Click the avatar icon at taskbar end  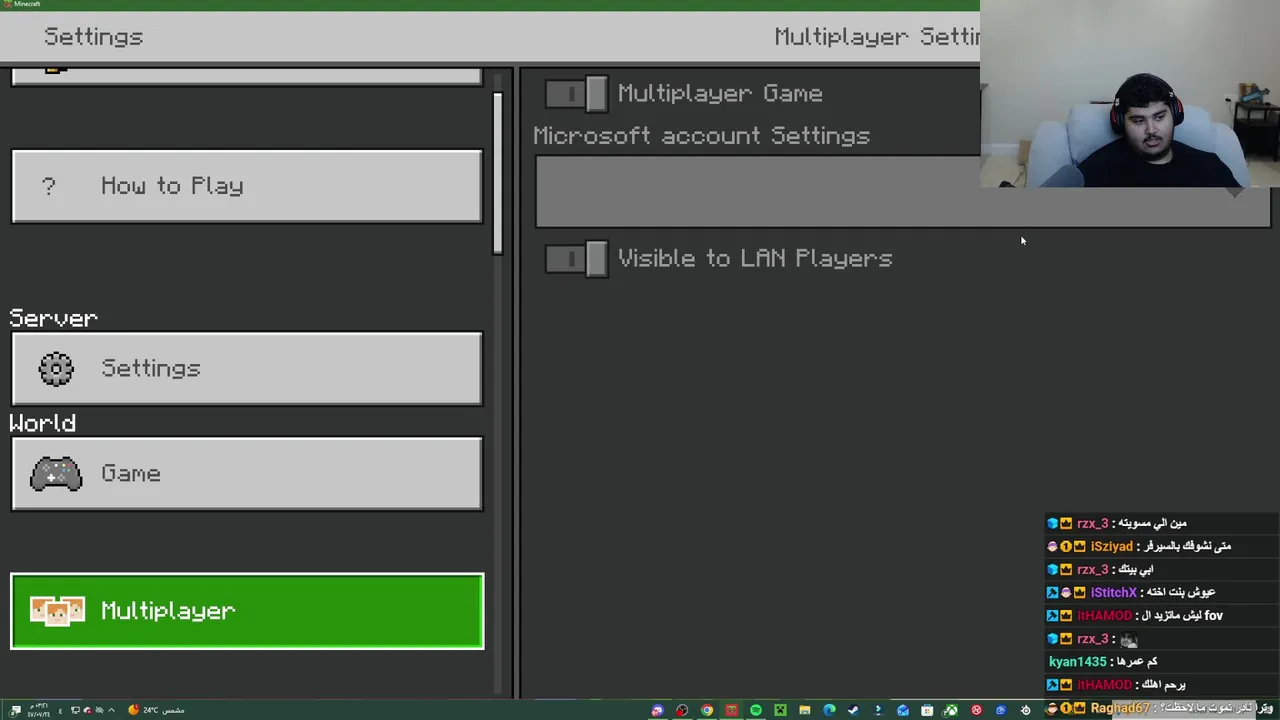[x=1050, y=710]
